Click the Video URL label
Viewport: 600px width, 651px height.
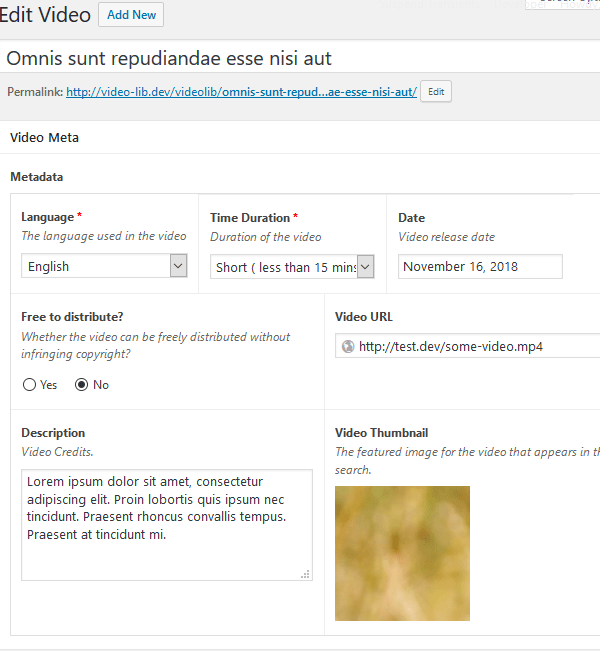coord(364,317)
